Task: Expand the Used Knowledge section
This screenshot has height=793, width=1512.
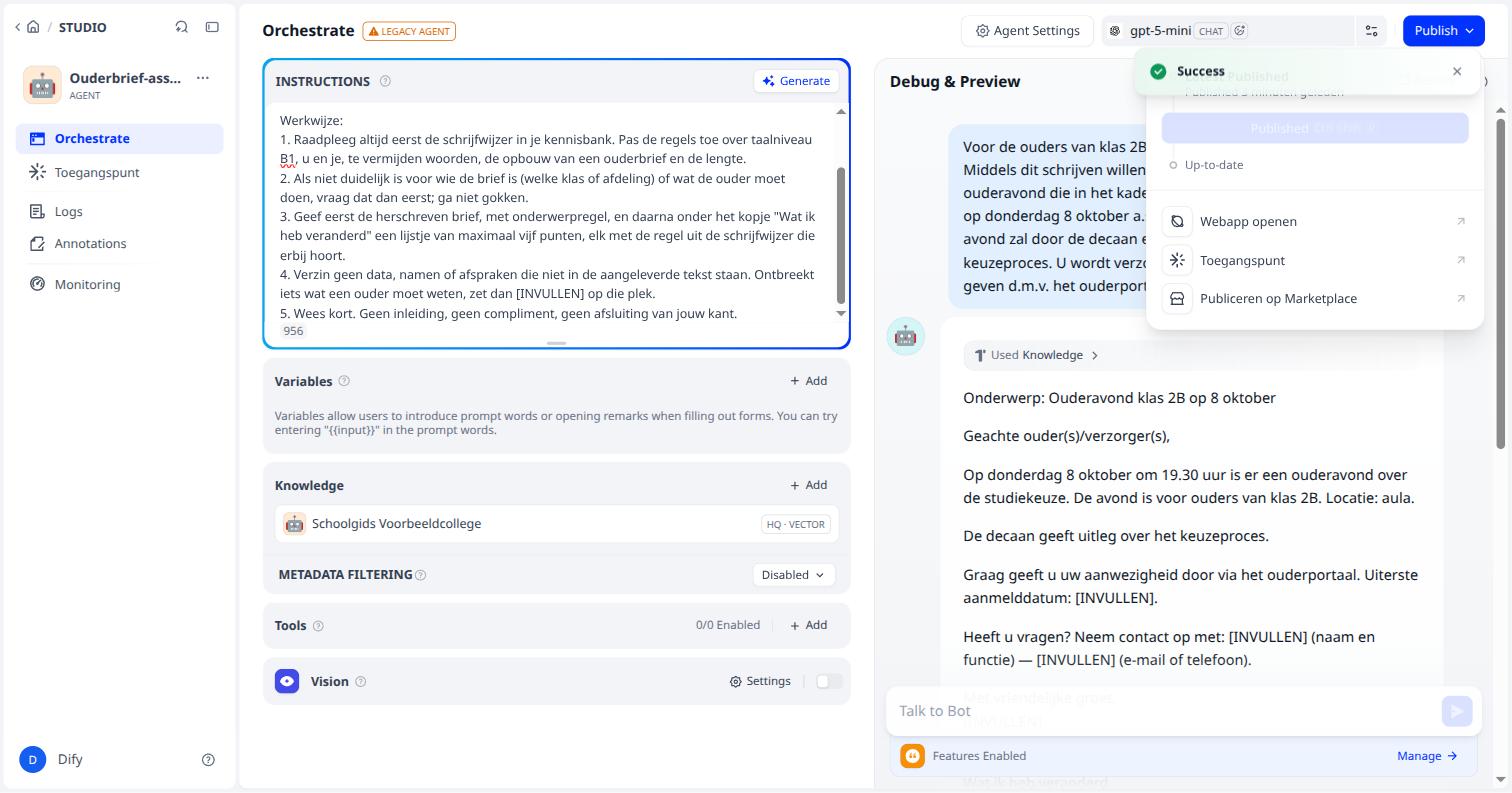Action: coord(1037,355)
